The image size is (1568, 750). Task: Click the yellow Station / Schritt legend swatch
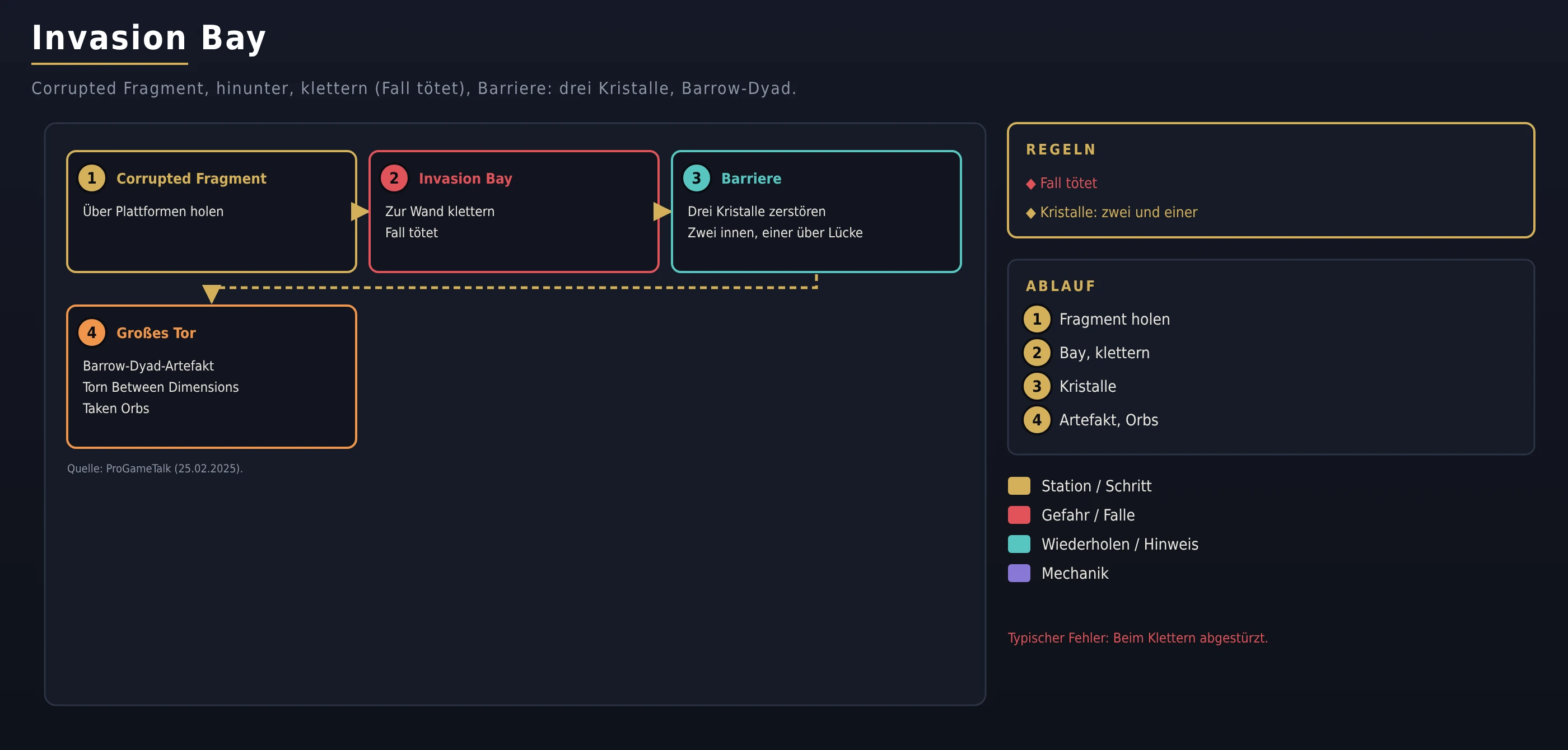[1019, 486]
